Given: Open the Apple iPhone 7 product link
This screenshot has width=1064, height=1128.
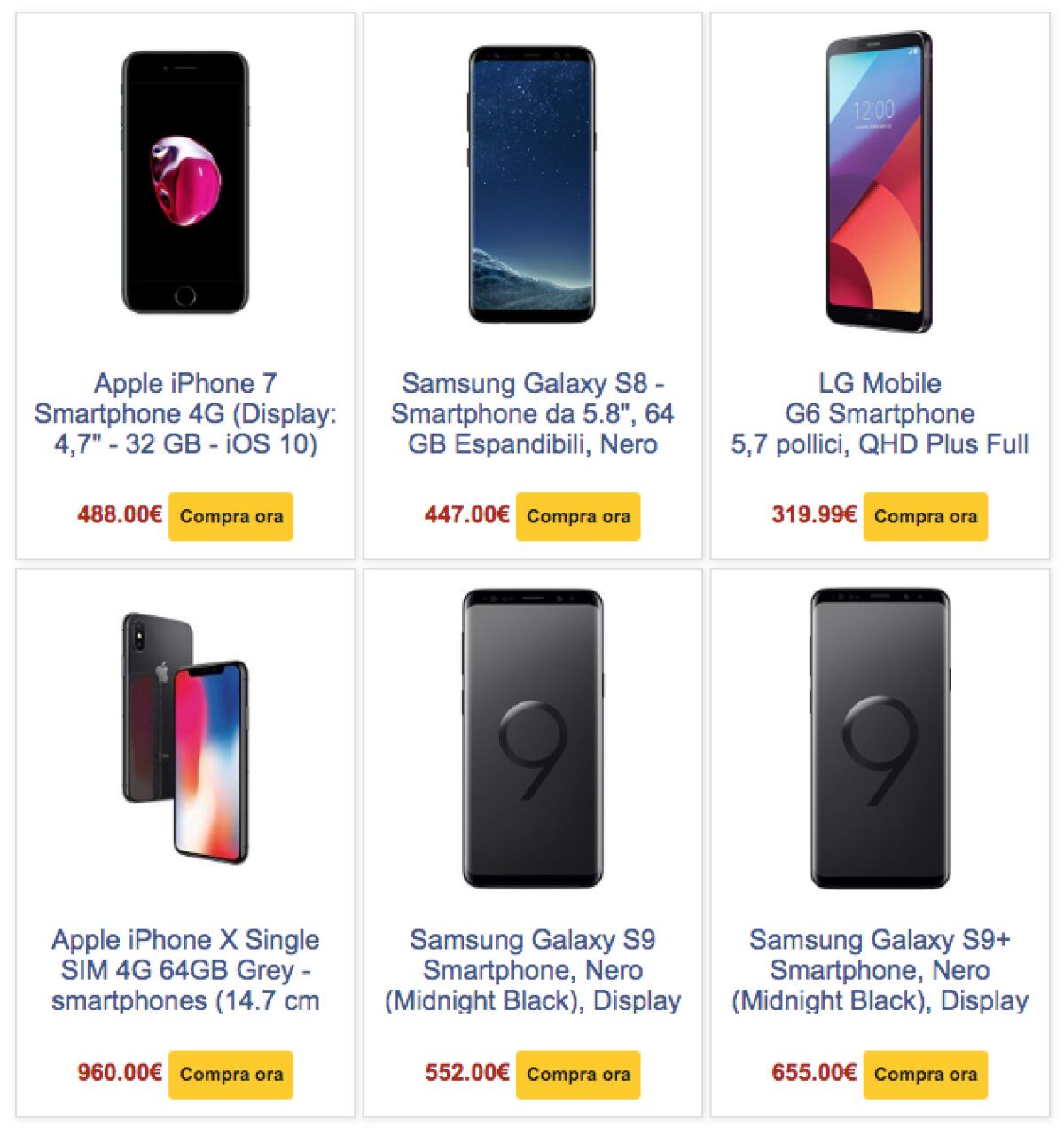Looking at the screenshot, I should point(186,412).
